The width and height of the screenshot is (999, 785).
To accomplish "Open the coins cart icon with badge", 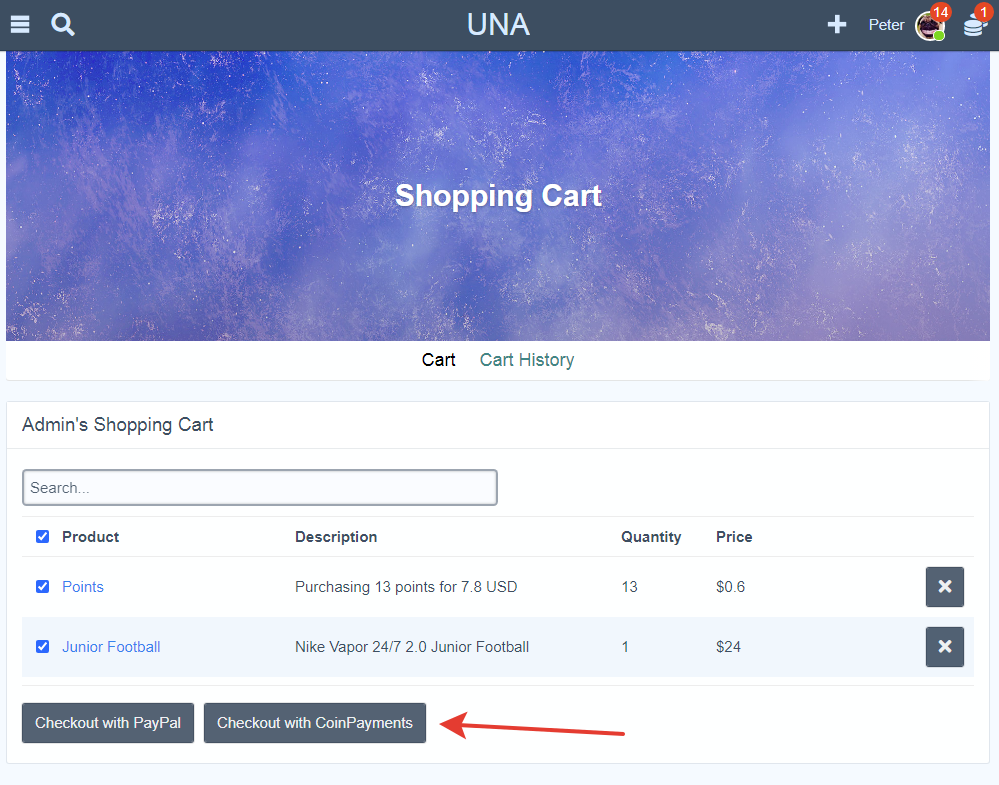I will click(973, 26).
